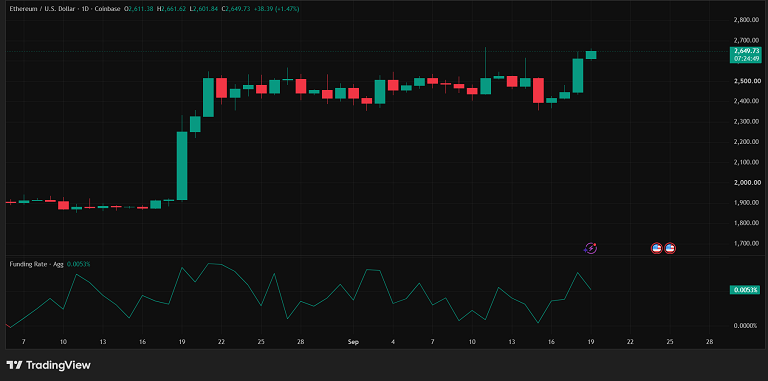768x381 pixels.
Task: Click the 4 date label after Sep
Action: [393, 342]
